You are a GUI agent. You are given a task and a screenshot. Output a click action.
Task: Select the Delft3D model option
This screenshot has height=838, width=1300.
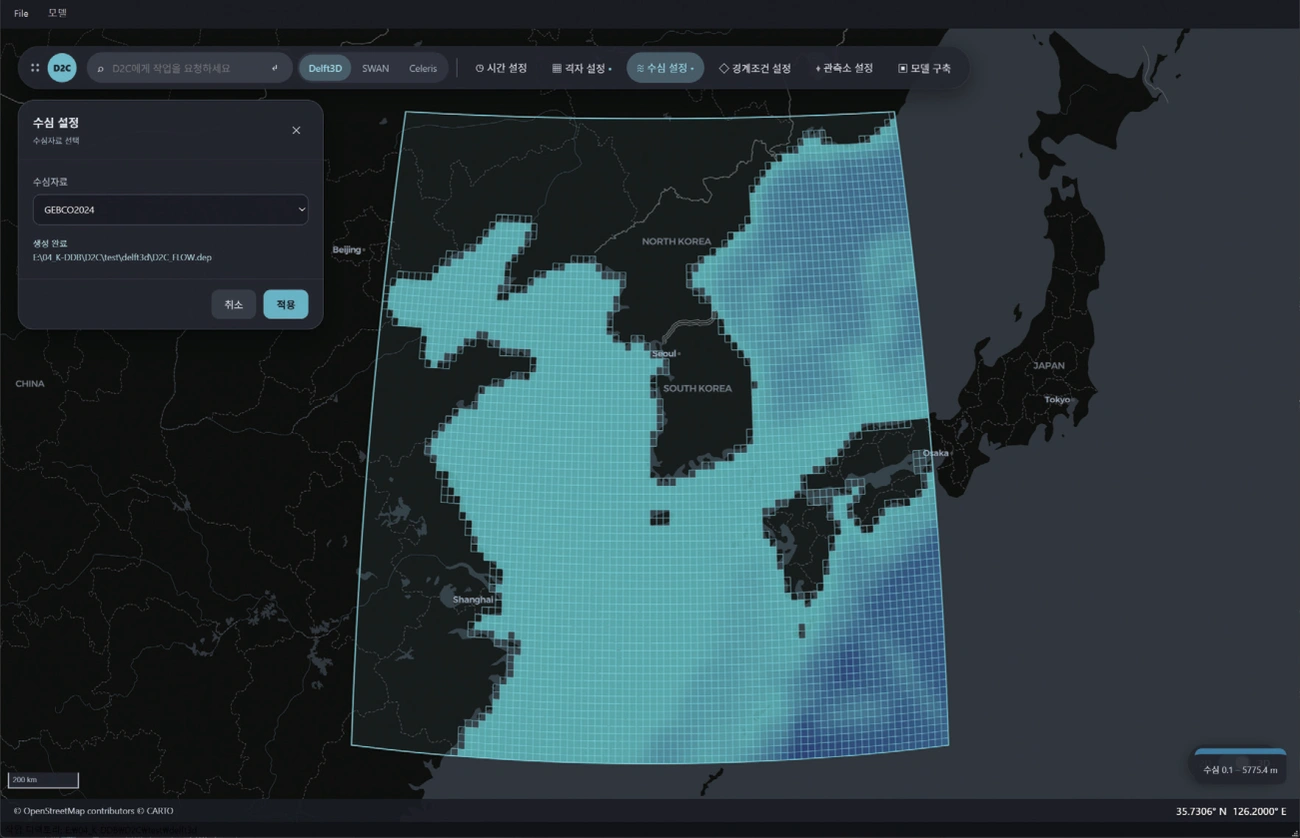[325, 68]
